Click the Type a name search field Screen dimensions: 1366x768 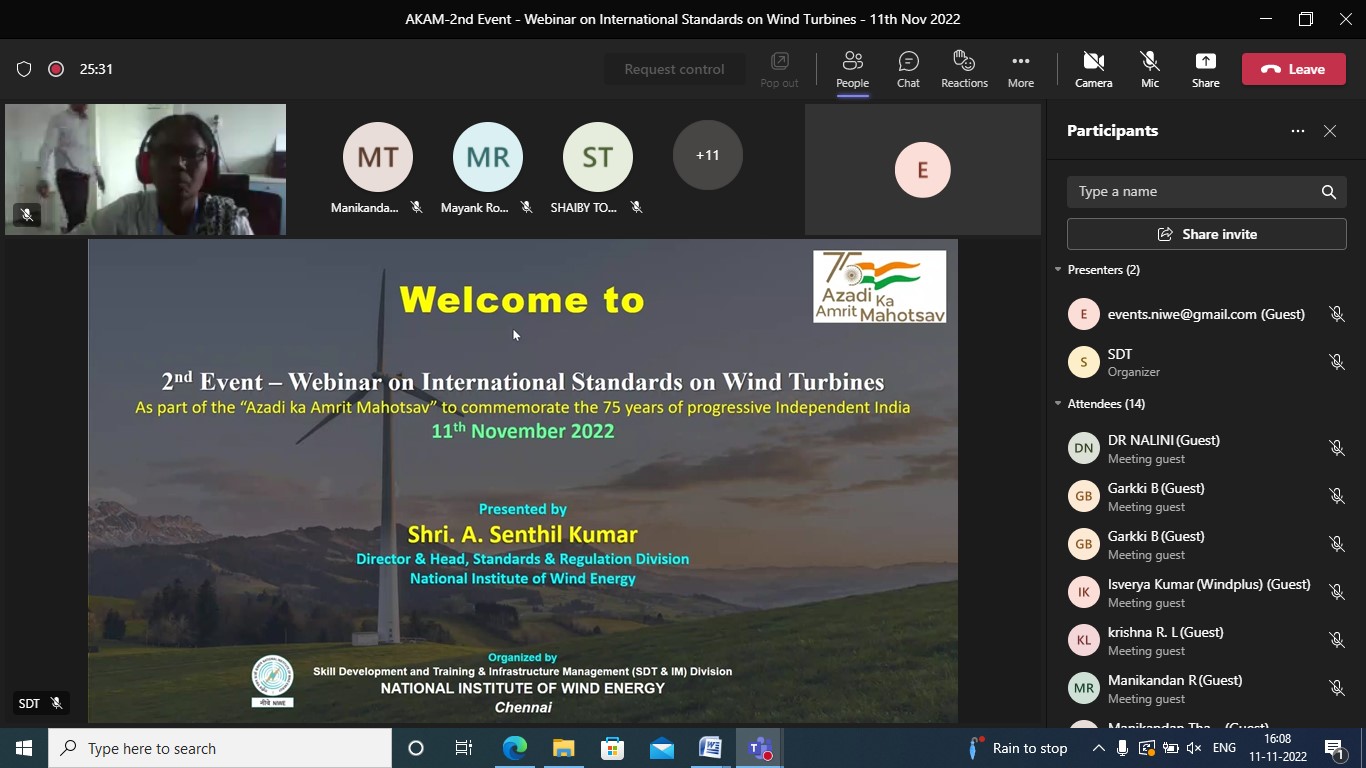pos(1195,192)
